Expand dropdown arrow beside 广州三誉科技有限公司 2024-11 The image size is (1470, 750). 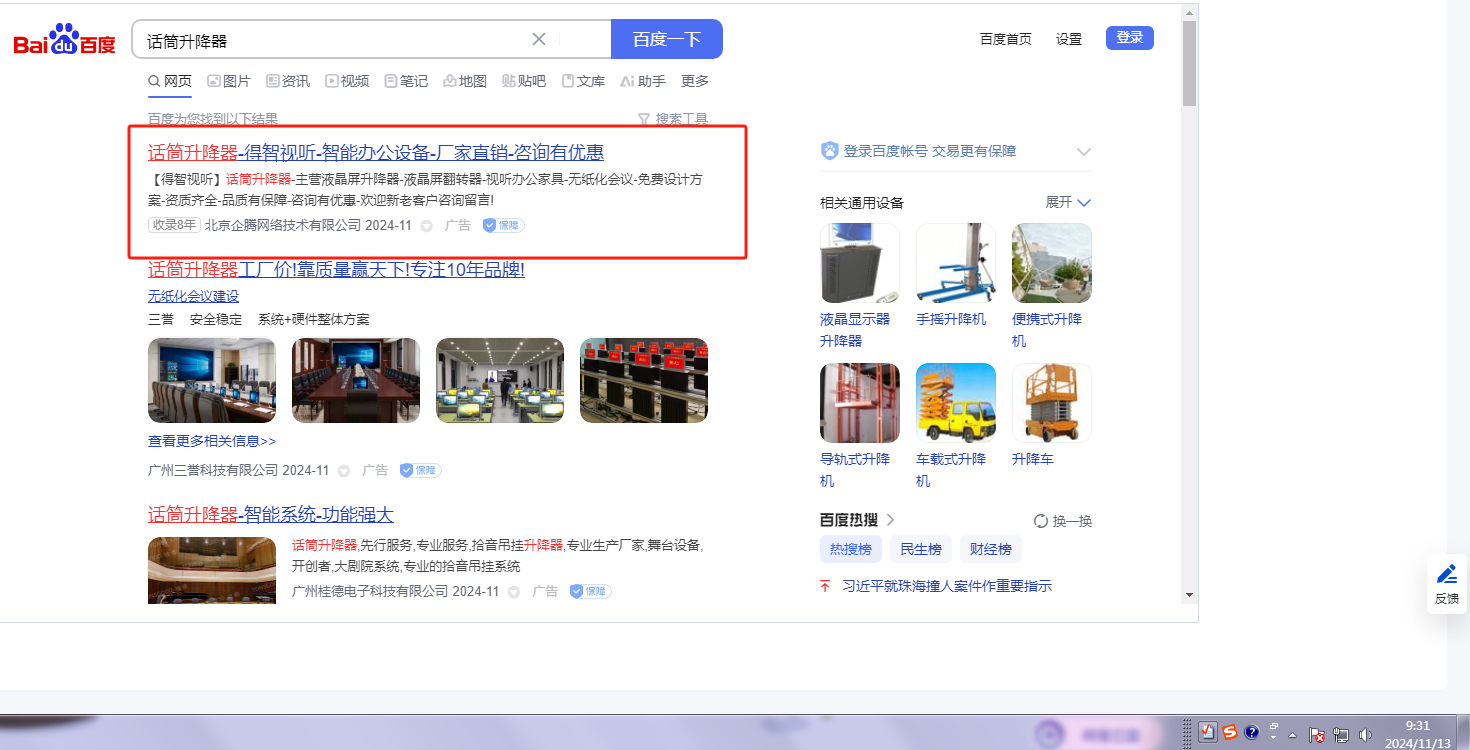(344, 471)
